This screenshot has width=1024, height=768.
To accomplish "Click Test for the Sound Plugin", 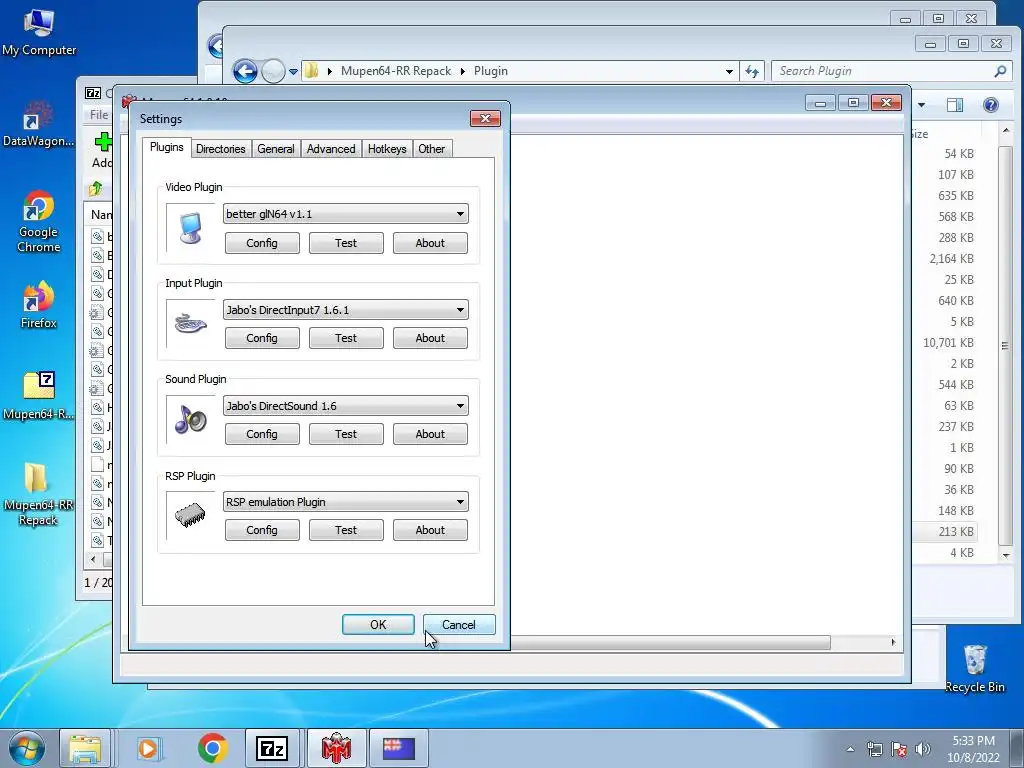I will (346, 434).
